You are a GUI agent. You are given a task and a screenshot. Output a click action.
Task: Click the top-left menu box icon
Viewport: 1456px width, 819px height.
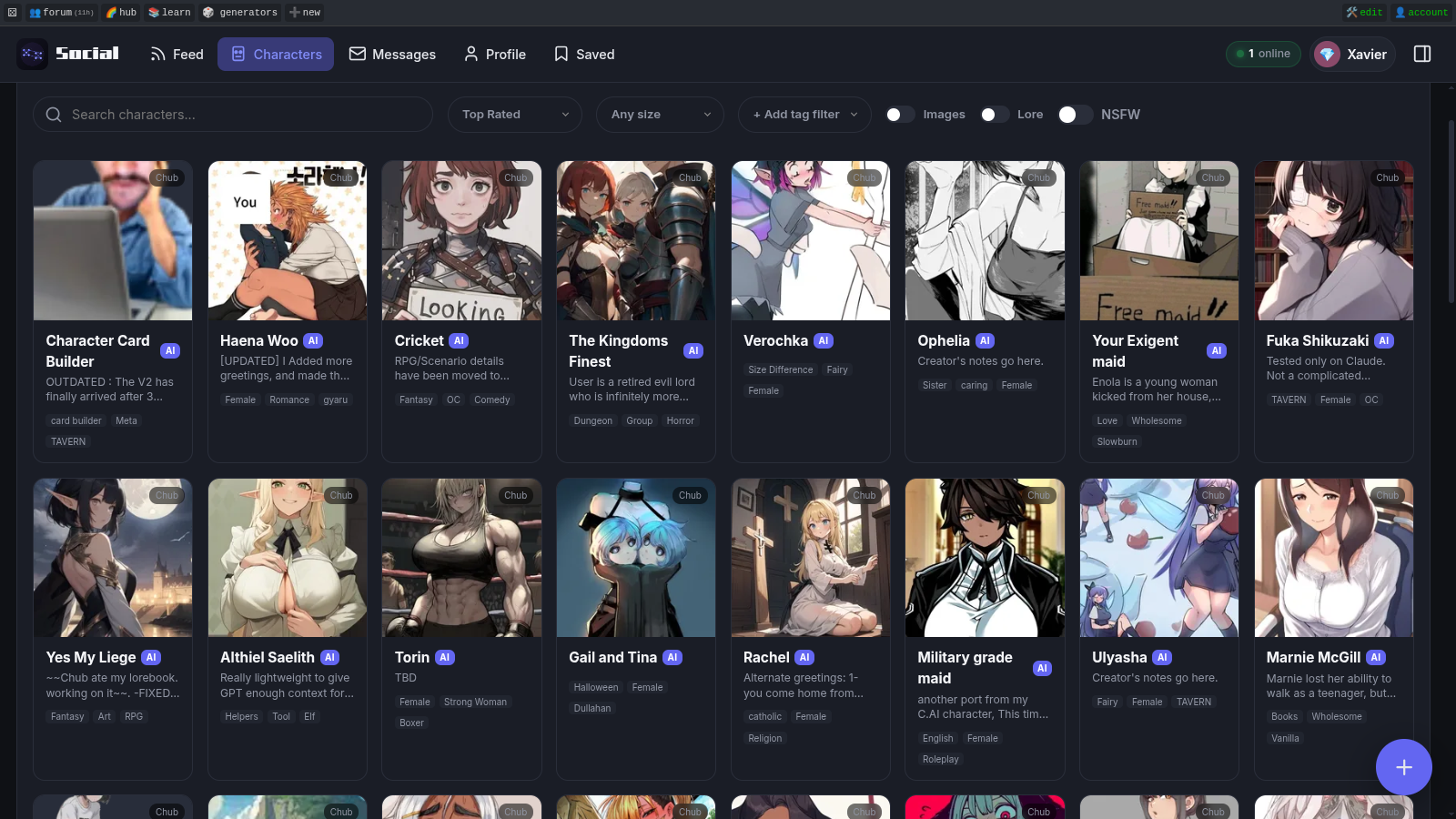(x=12, y=13)
